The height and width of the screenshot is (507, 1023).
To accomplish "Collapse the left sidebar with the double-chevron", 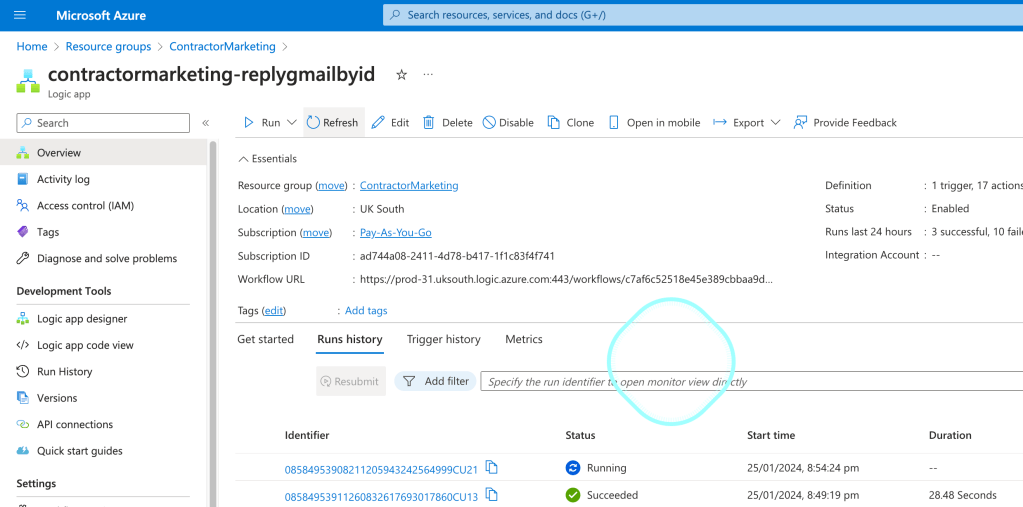I will 206,123.
